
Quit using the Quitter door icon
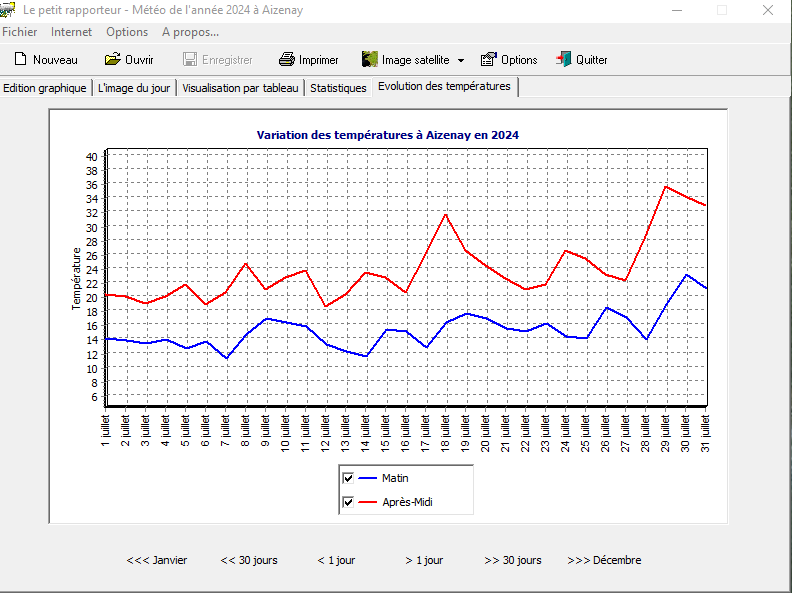pos(564,60)
